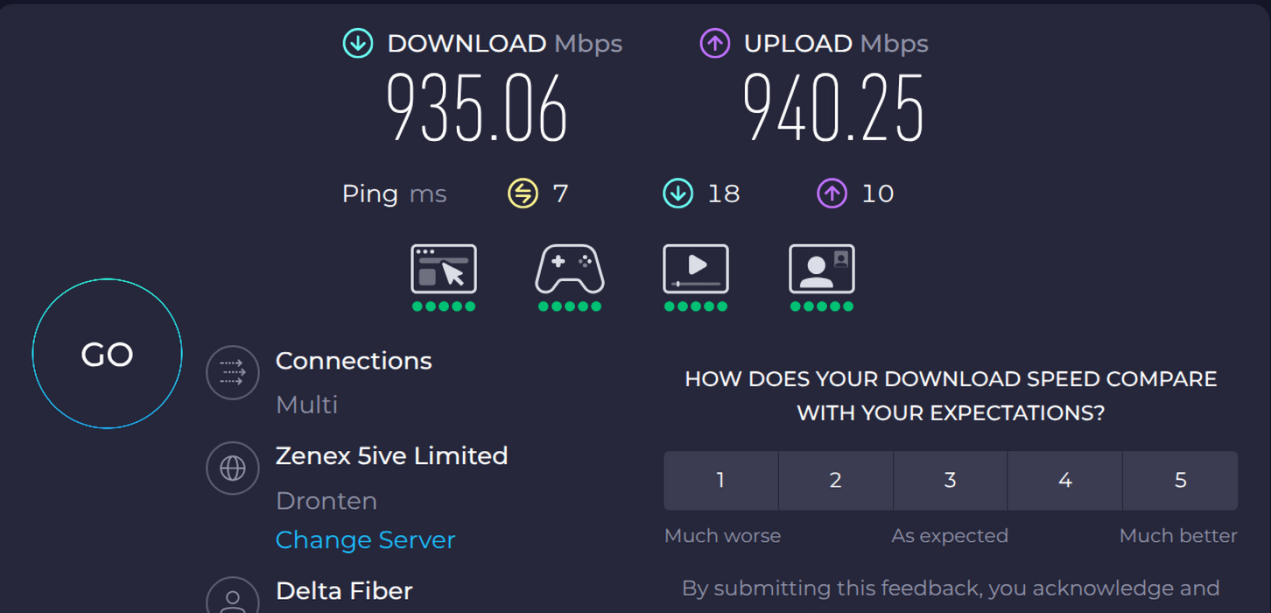This screenshot has height=613, width=1271.
Task: Select rating 2 for download speed
Action: (836, 480)
